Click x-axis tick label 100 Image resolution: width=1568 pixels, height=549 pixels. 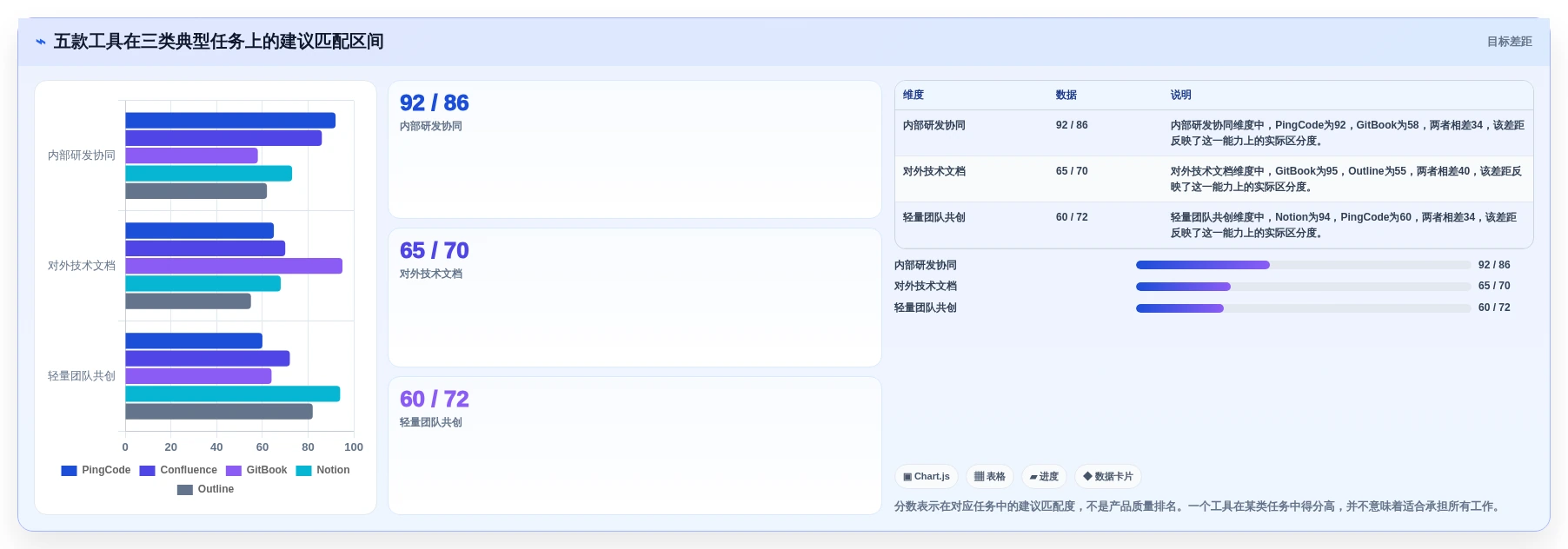pyautogui.click(x=354, y=447)
